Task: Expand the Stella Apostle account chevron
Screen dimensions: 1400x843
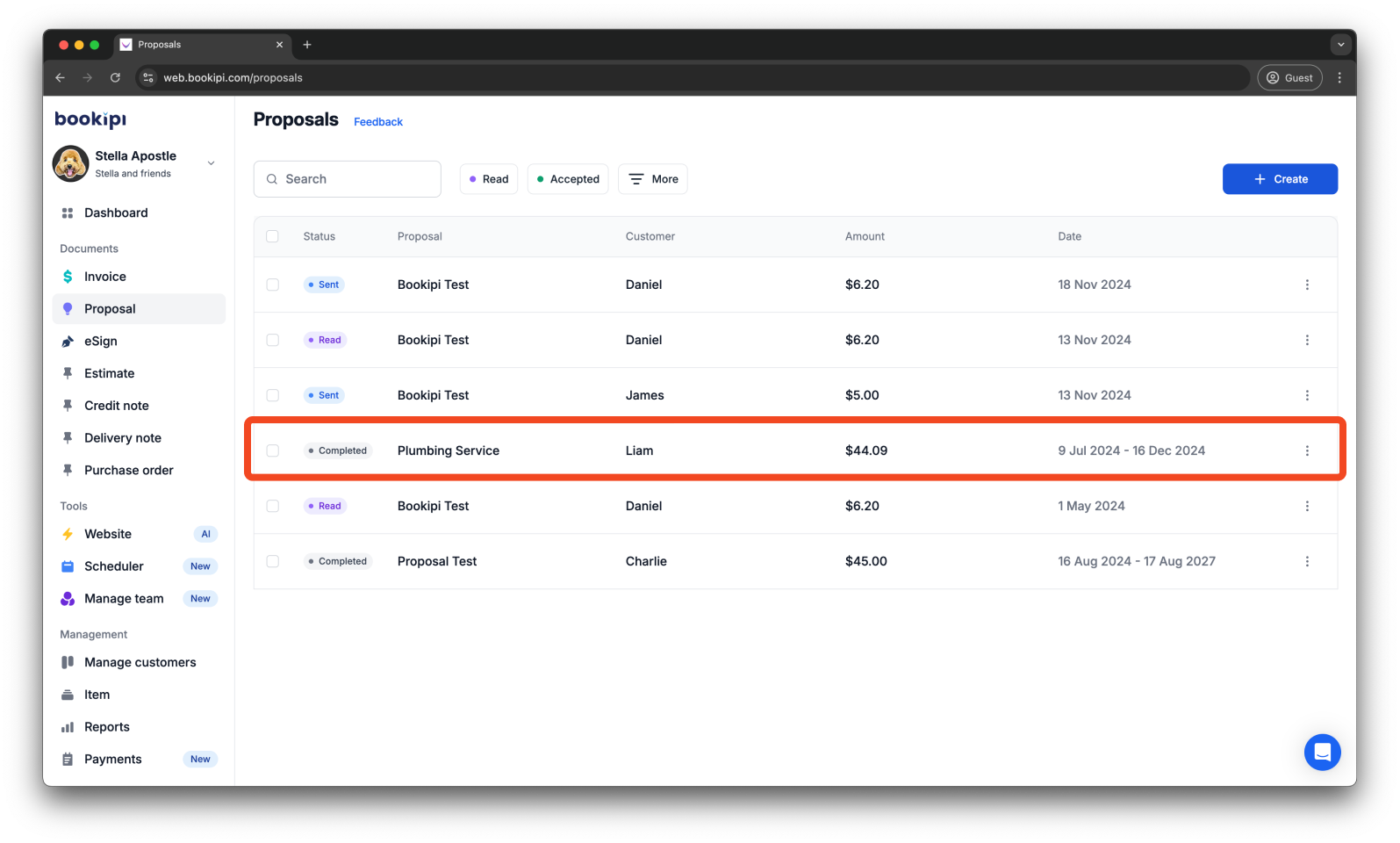Action: pos(211,163)
